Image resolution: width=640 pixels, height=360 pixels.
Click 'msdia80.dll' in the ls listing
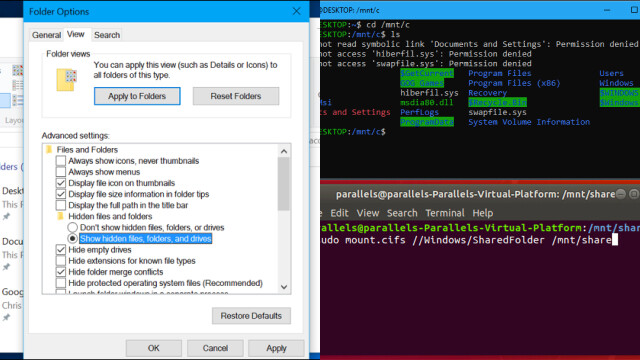pyautogui.click(x=427, y=103)
